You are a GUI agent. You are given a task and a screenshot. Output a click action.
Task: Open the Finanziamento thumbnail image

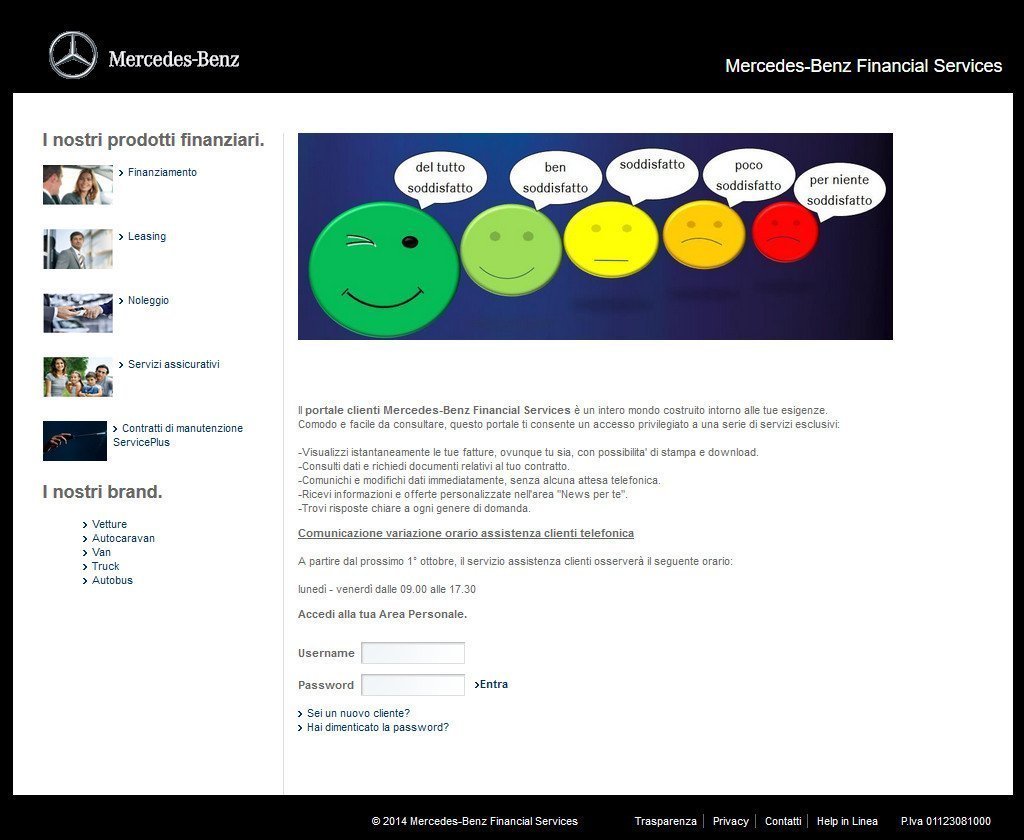point(77,185)
